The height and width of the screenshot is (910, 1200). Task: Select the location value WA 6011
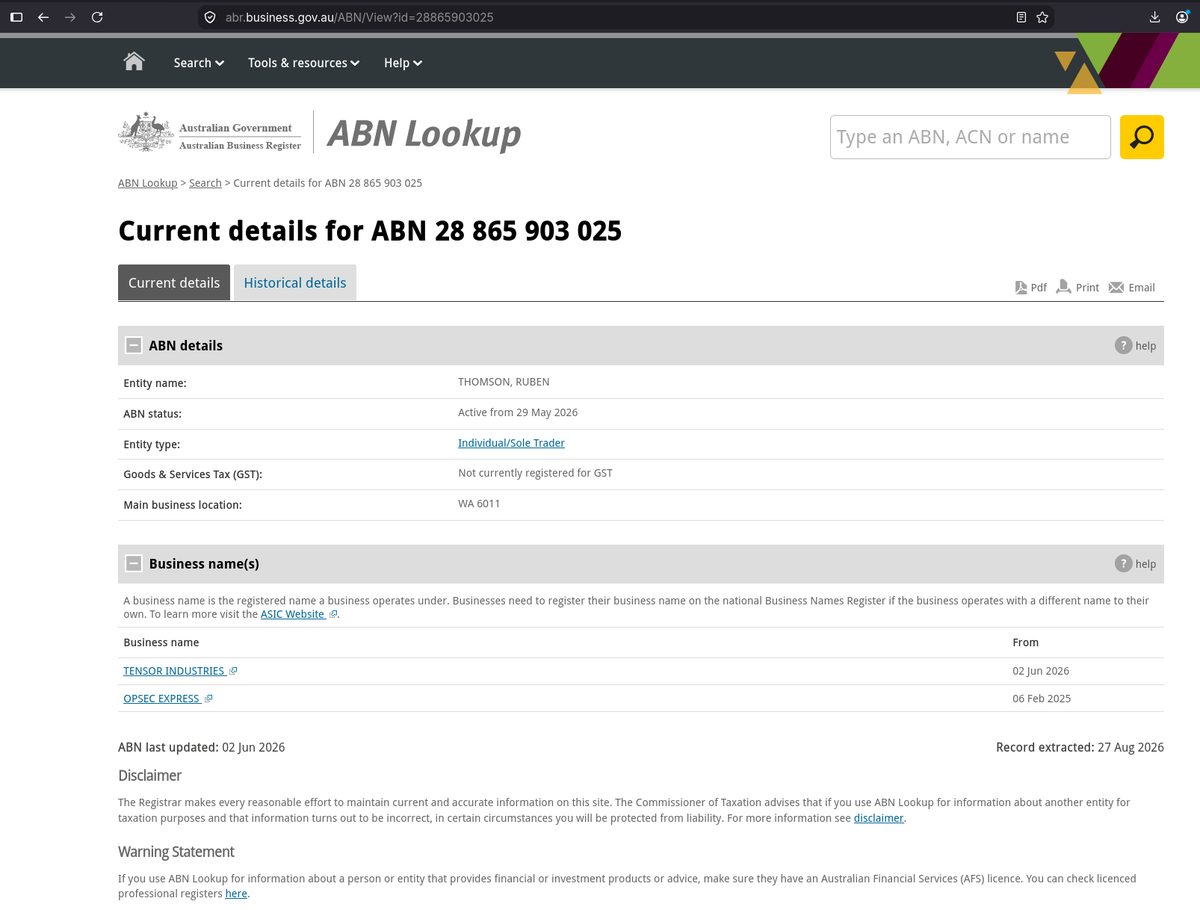pos(479,504)
